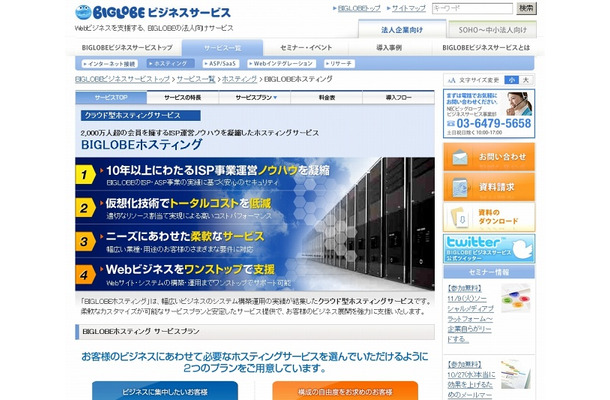The height and width of the screenshot is (400, 610).
Task: Click the orange number 3 badge
Action: click(x=85, y=241)
